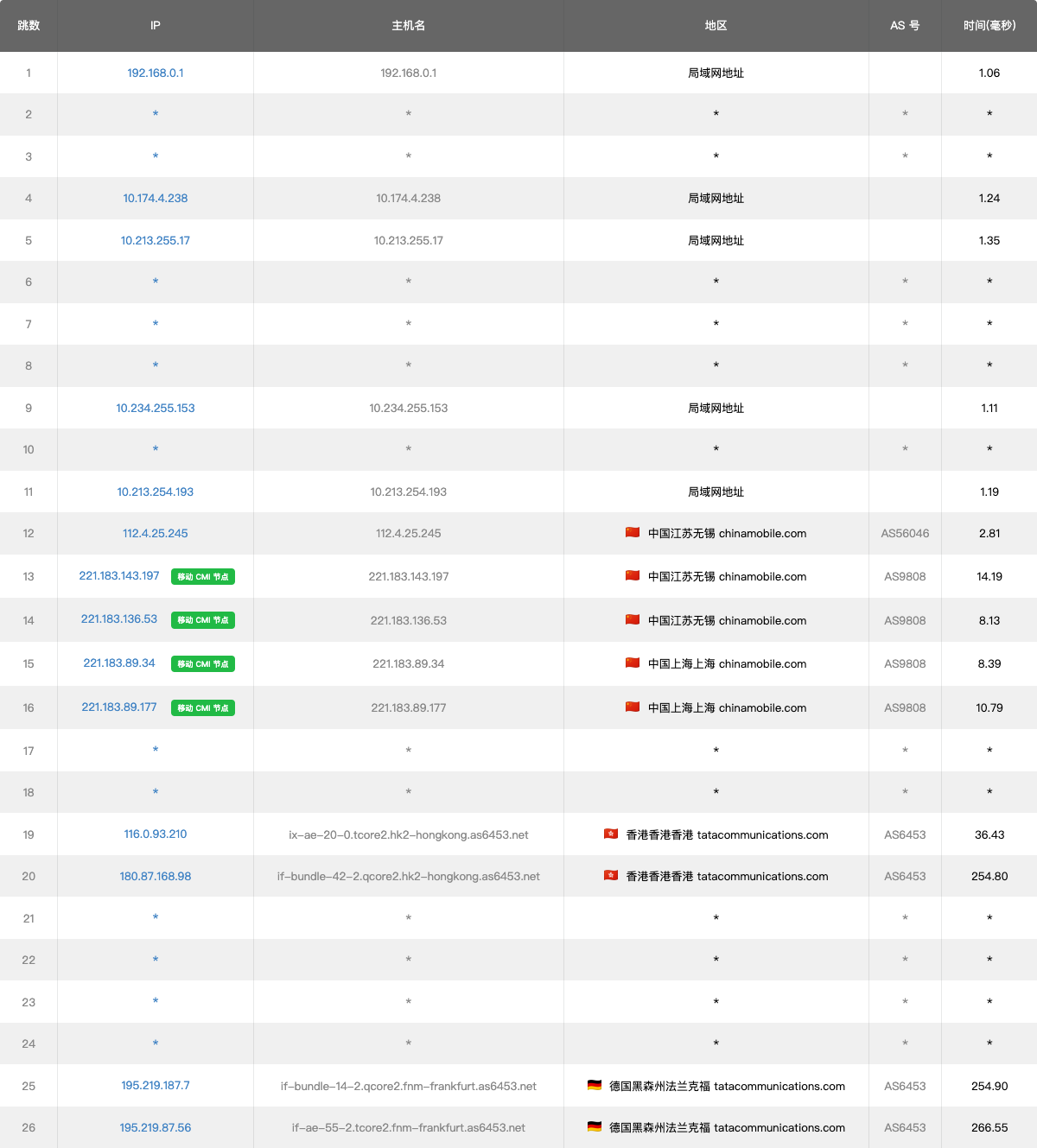Click 中国上海上海 chinamobile.com in row 15
This screenshot has height=1148, width=1037.
[x=727, y=663]
